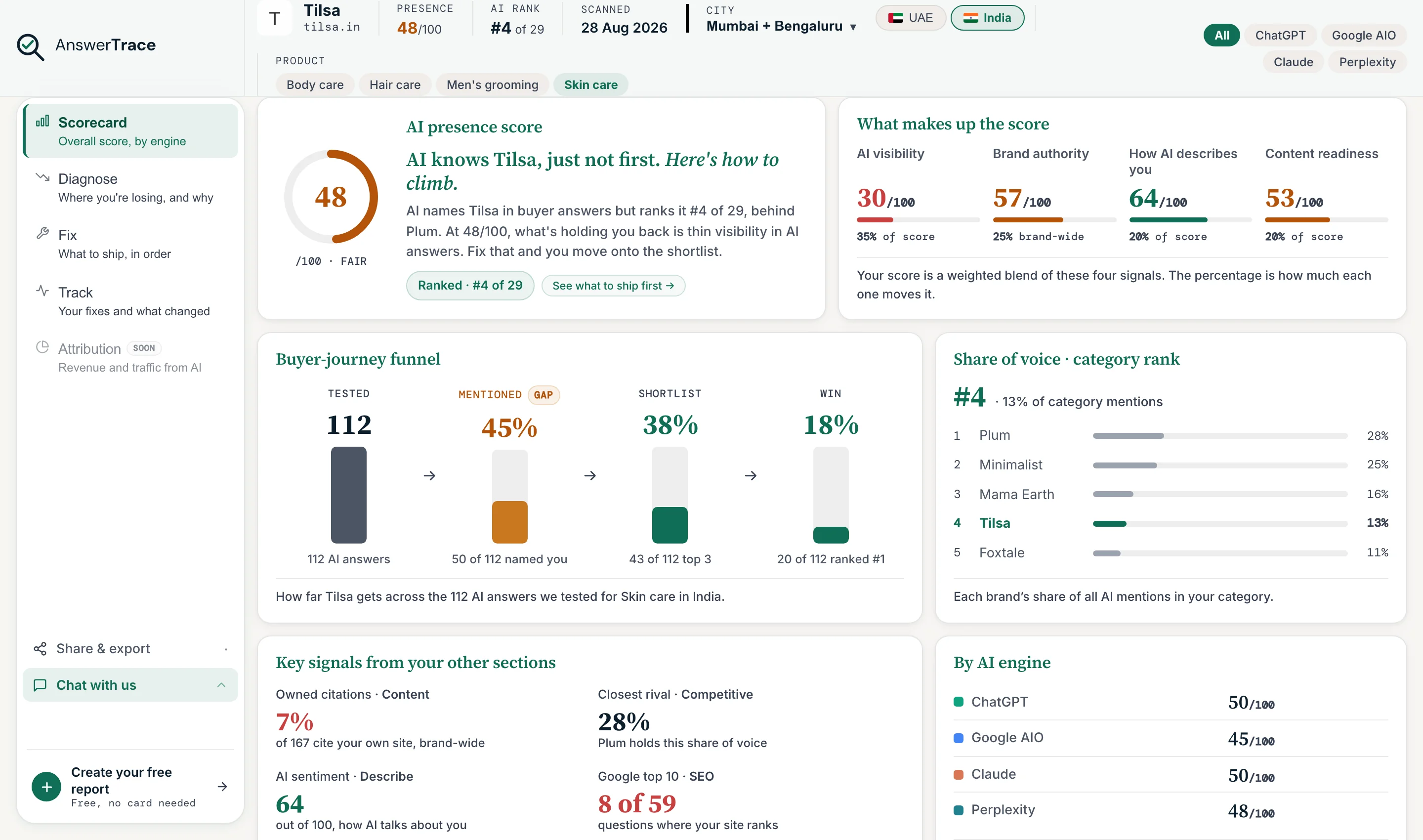This screenshot has width=1423, height=840.
Task: Select the All engines filter
Action: click(x=1221, y=35)
